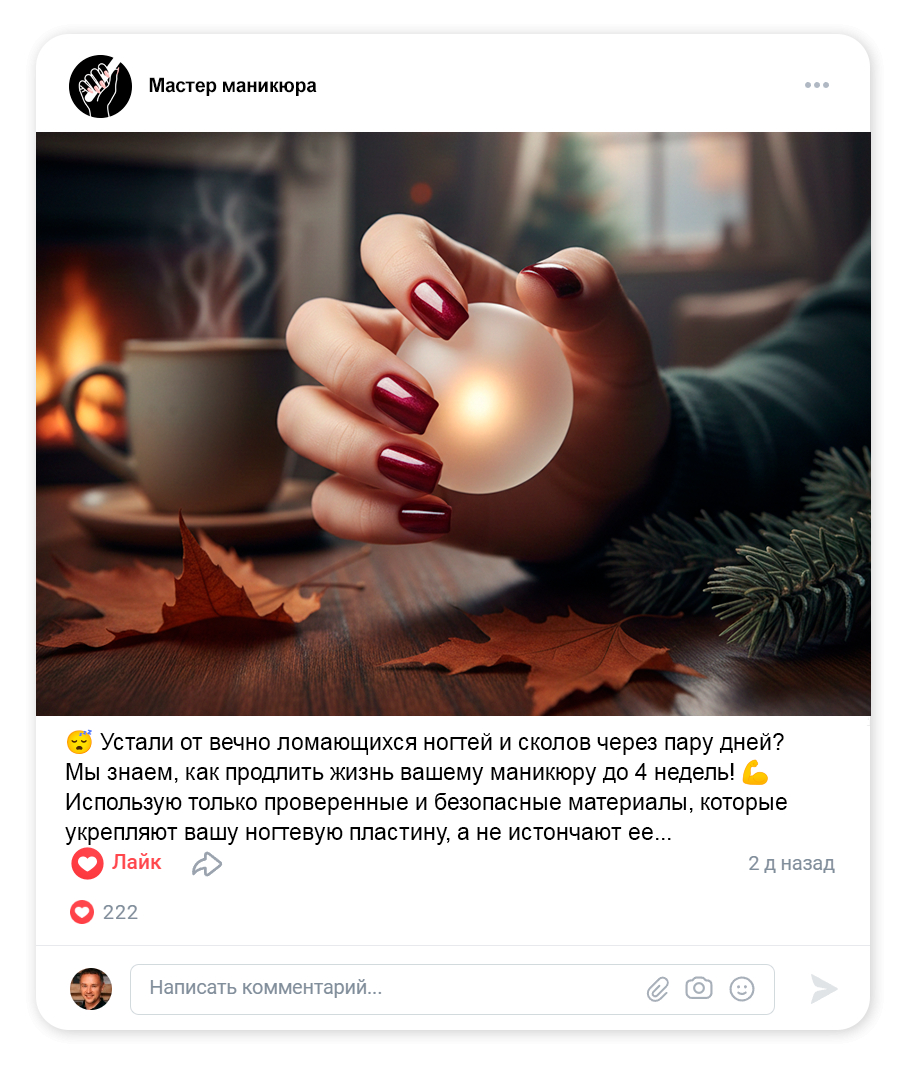Open the smiley emoji picker
This screenshot has height=1081, width=917.
(x=742, y=989)
